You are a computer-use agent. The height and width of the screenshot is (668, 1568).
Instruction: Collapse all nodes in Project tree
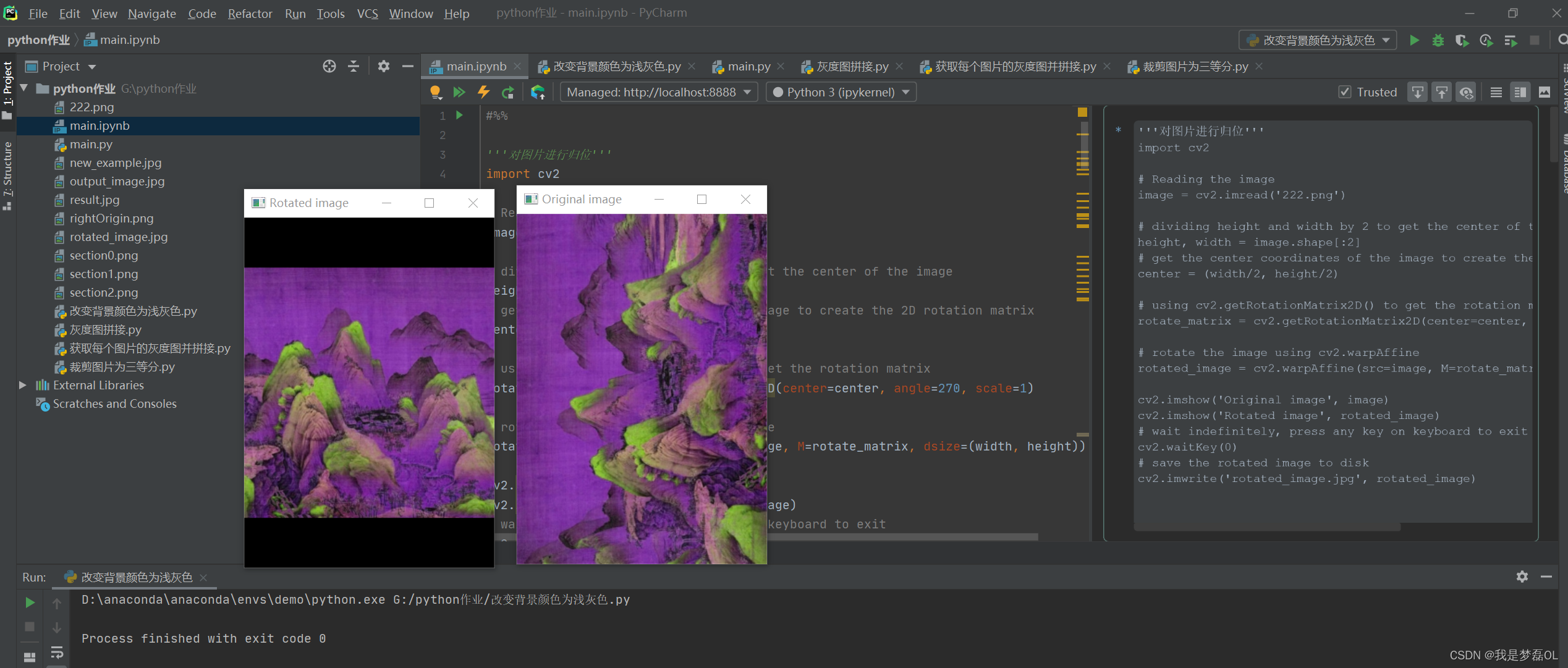[353, 66]
